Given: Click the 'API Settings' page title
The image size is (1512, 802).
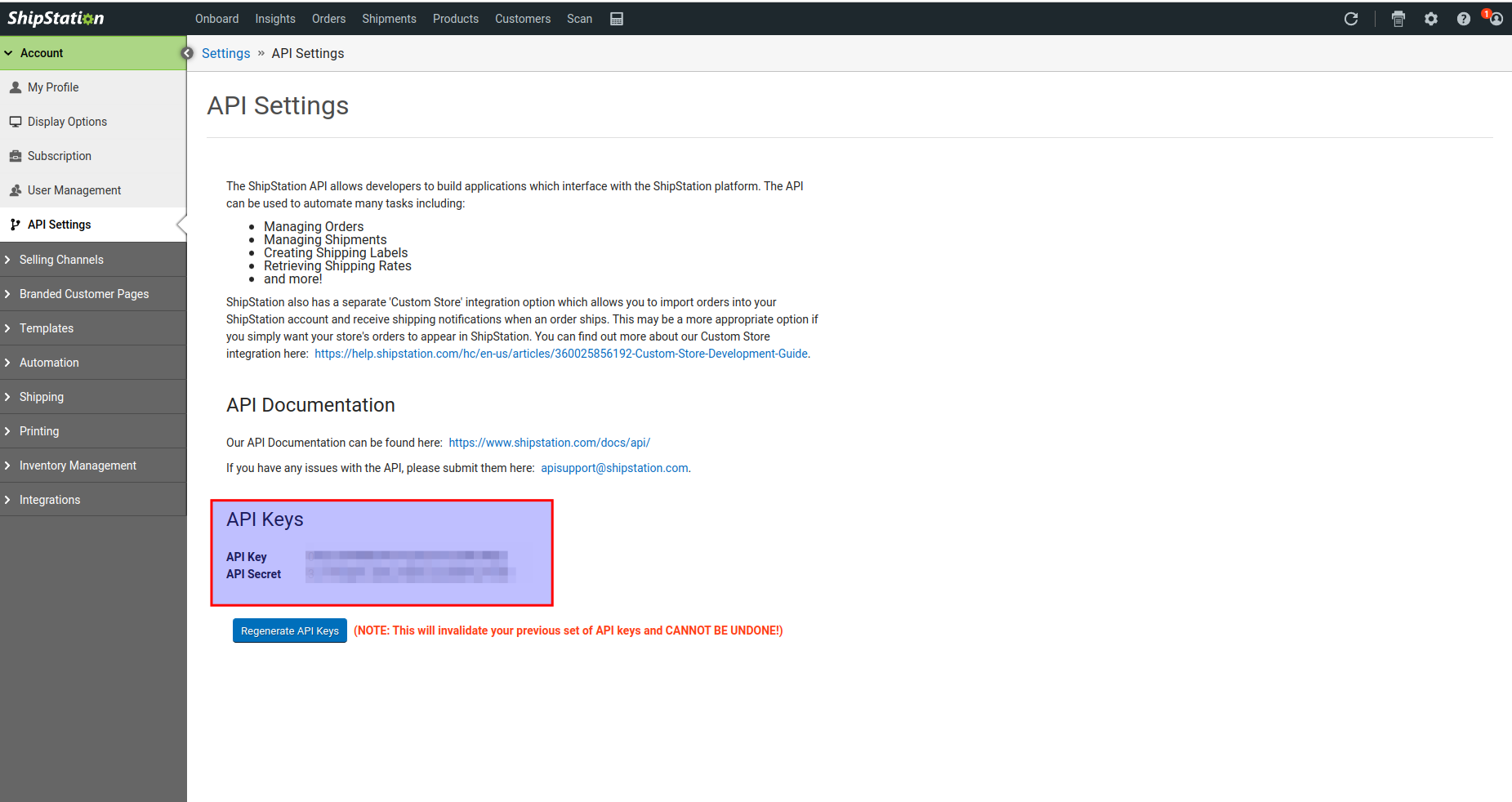Looking at the screenshot, I should [278, 105].
